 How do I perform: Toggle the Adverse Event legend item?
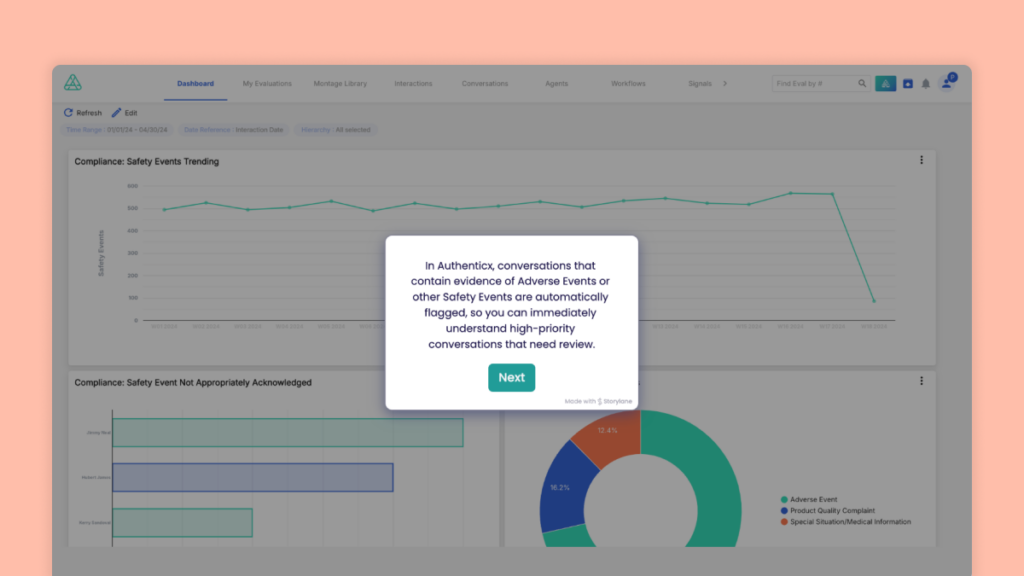808,500
